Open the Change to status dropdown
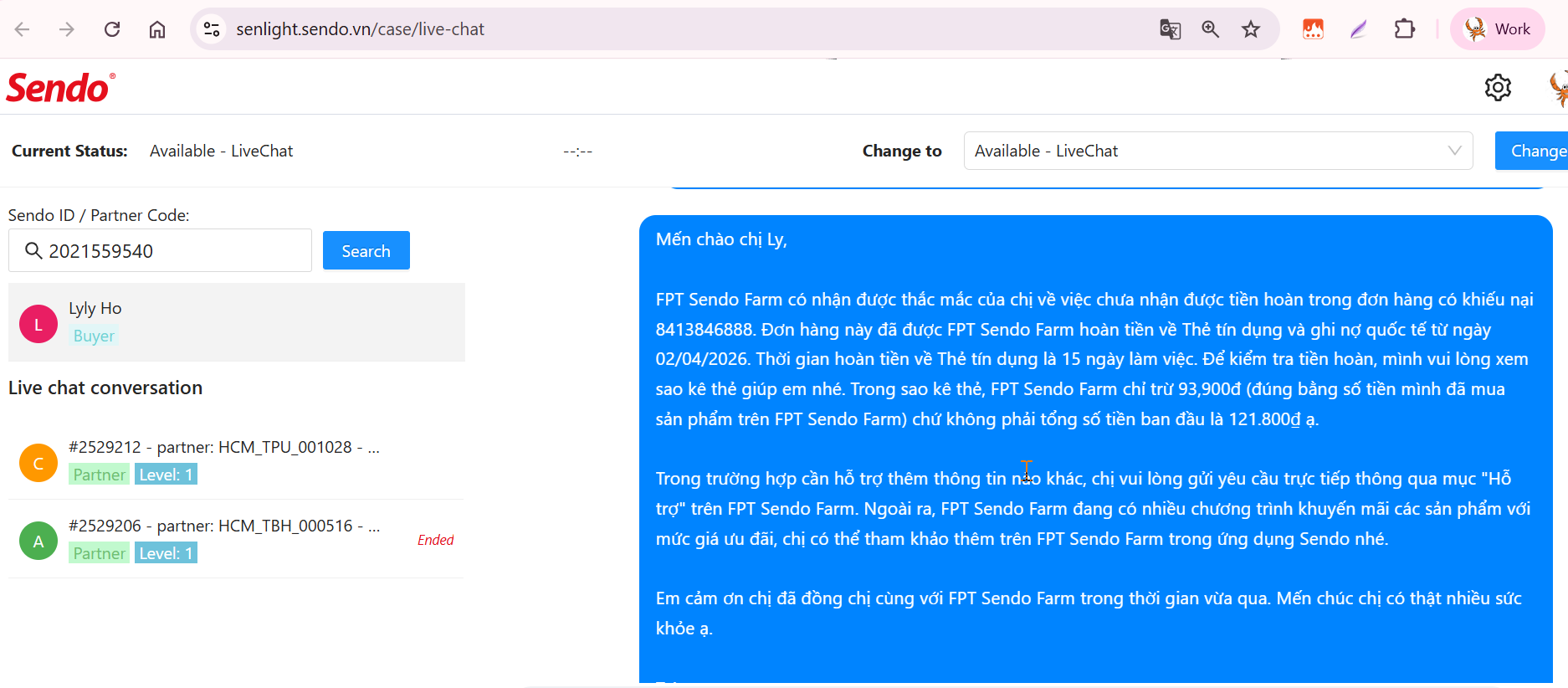Screen dimensions: 1568x688 1218,151
